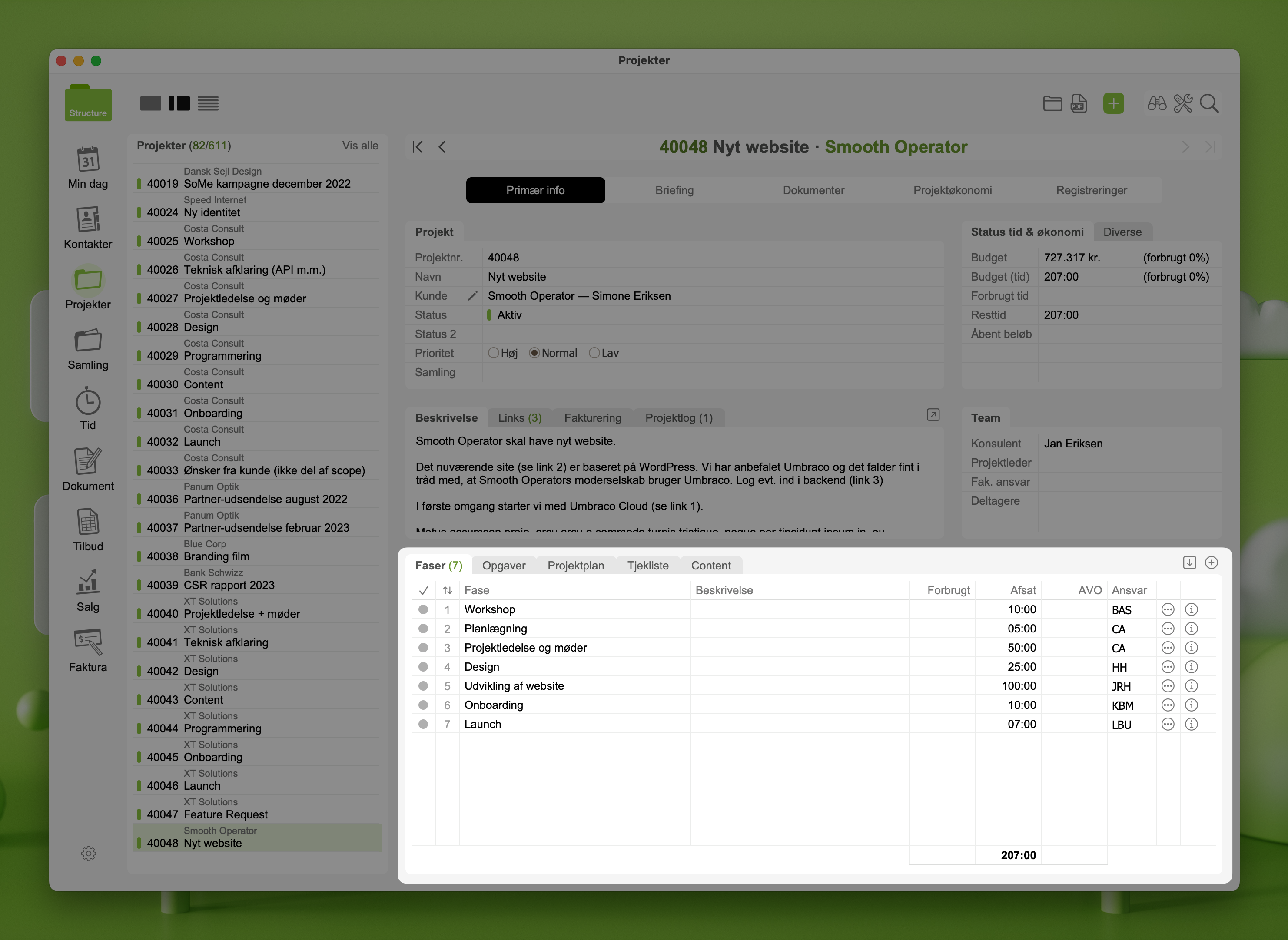Click the Vis alle link

360,146
